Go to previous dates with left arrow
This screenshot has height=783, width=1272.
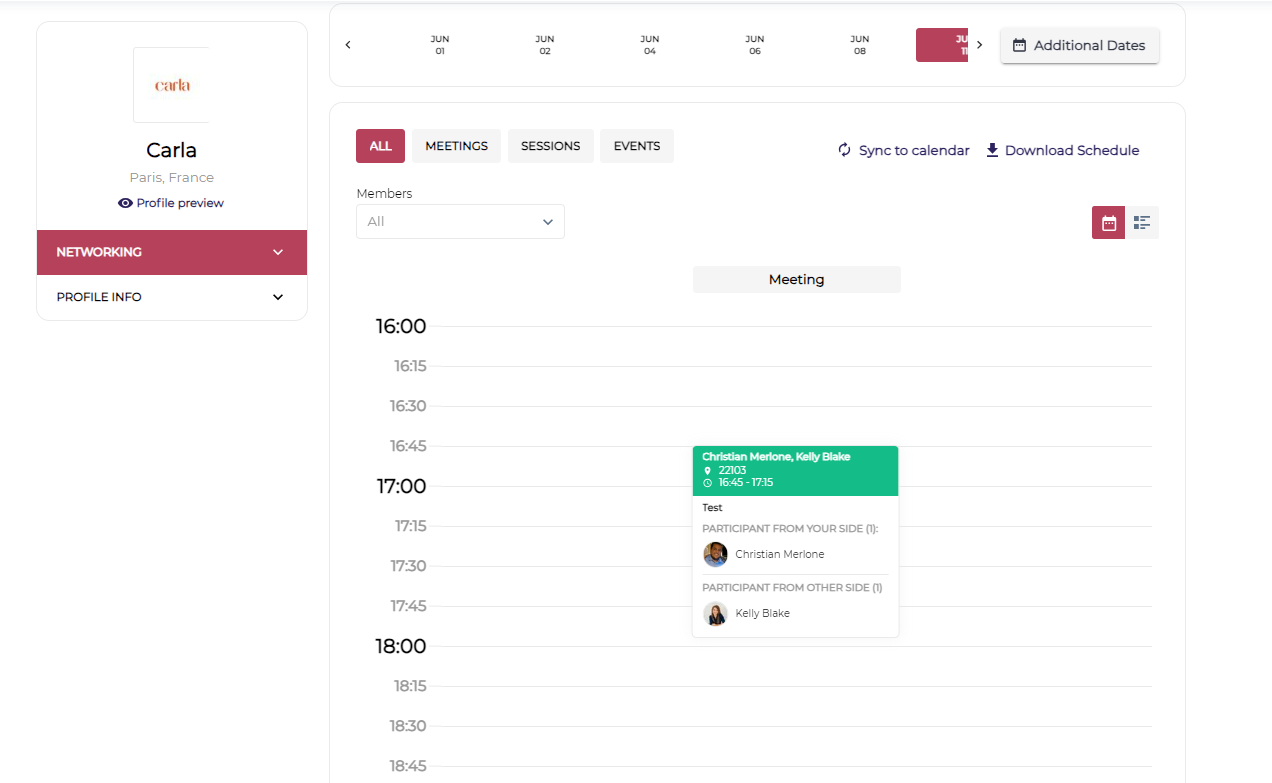point(348,45)
